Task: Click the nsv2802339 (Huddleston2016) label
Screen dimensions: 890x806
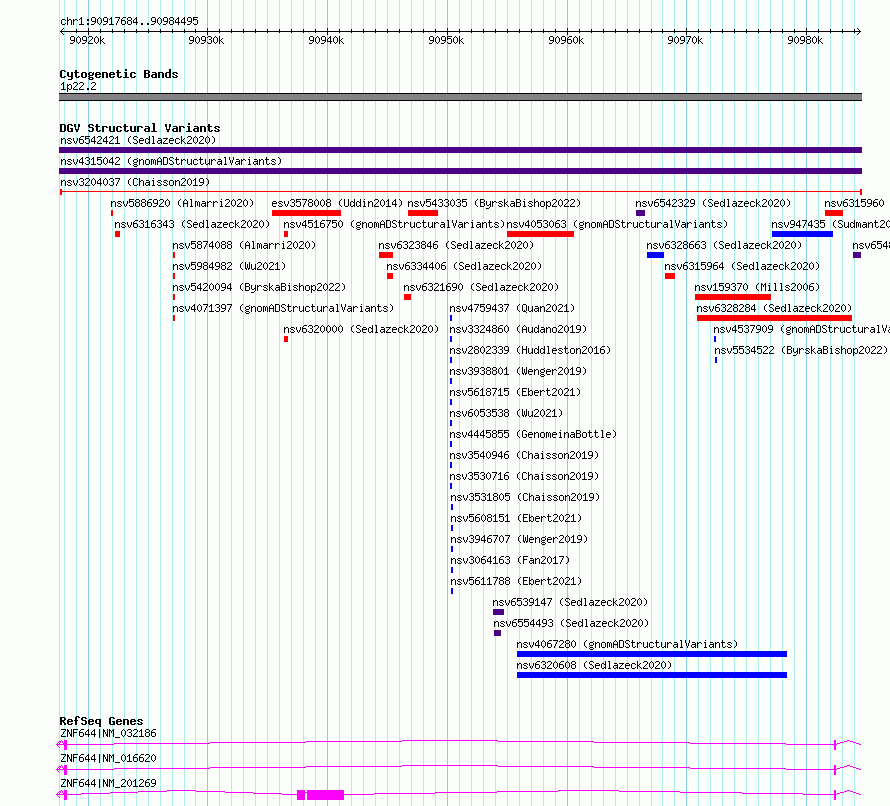Action: click(530, 350)
